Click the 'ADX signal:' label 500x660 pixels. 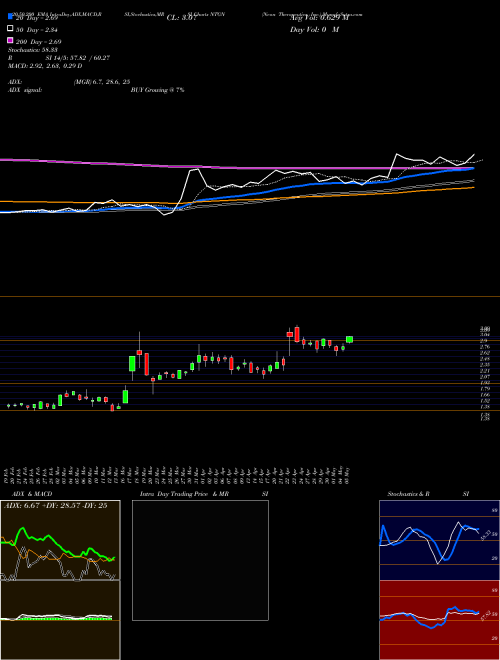click(x=25, y=90)
